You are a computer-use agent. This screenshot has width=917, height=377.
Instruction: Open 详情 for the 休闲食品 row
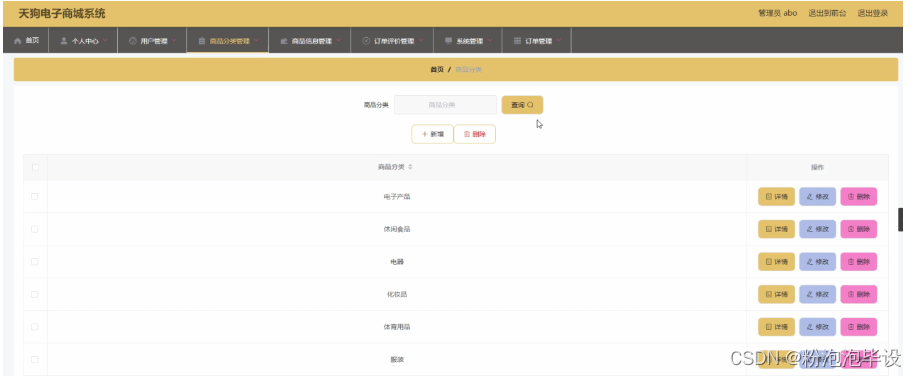(776, 229)
